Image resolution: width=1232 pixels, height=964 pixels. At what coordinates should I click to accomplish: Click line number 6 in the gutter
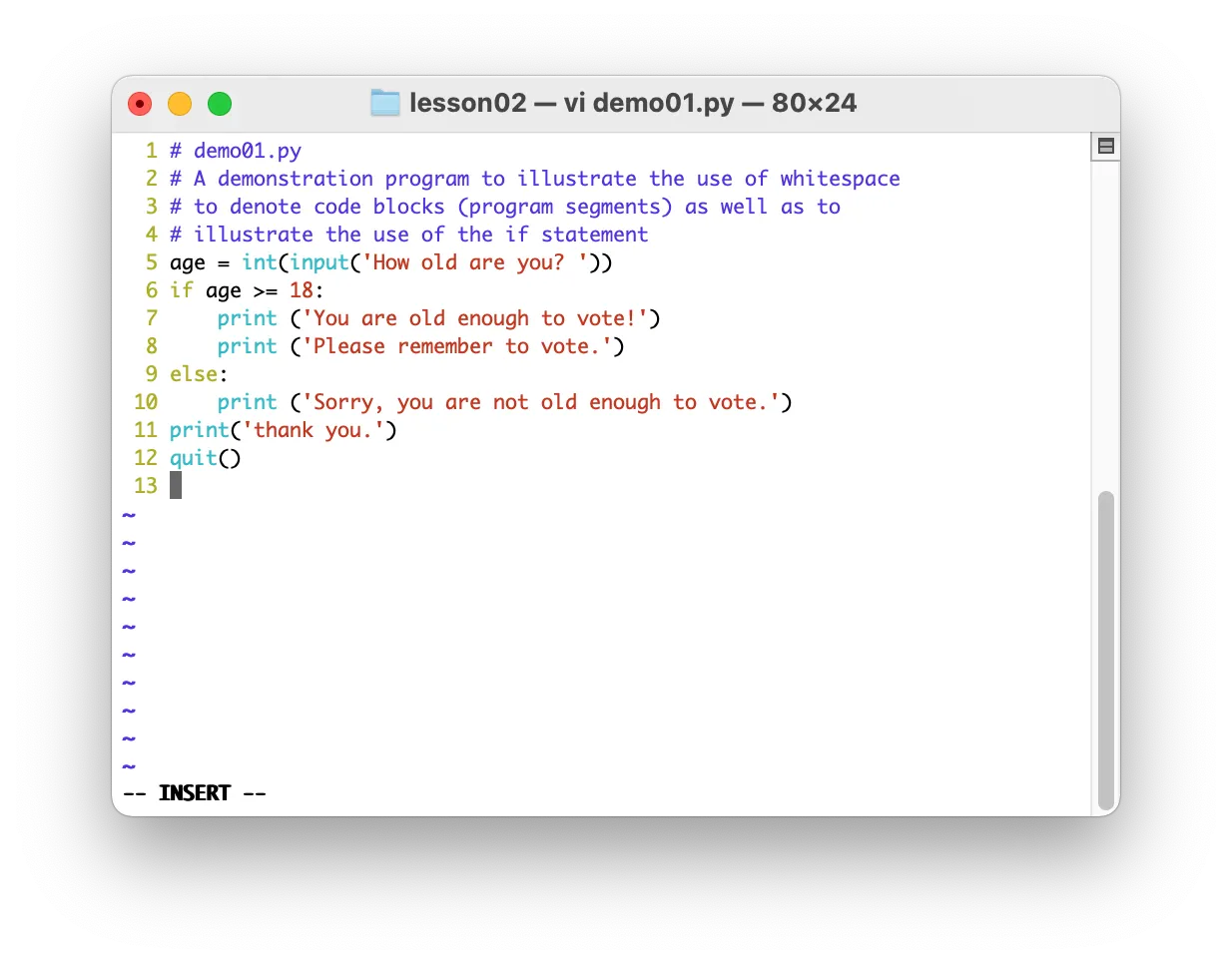152,290
